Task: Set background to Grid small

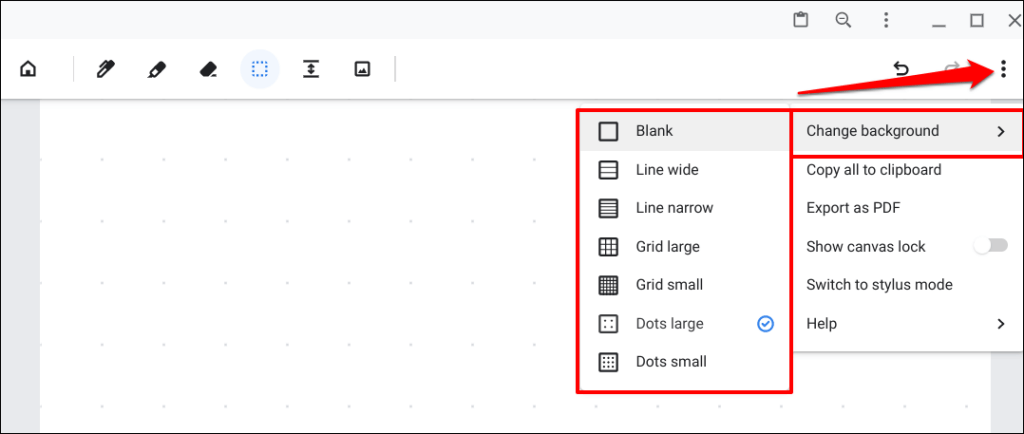Action: tap(669, 285)
